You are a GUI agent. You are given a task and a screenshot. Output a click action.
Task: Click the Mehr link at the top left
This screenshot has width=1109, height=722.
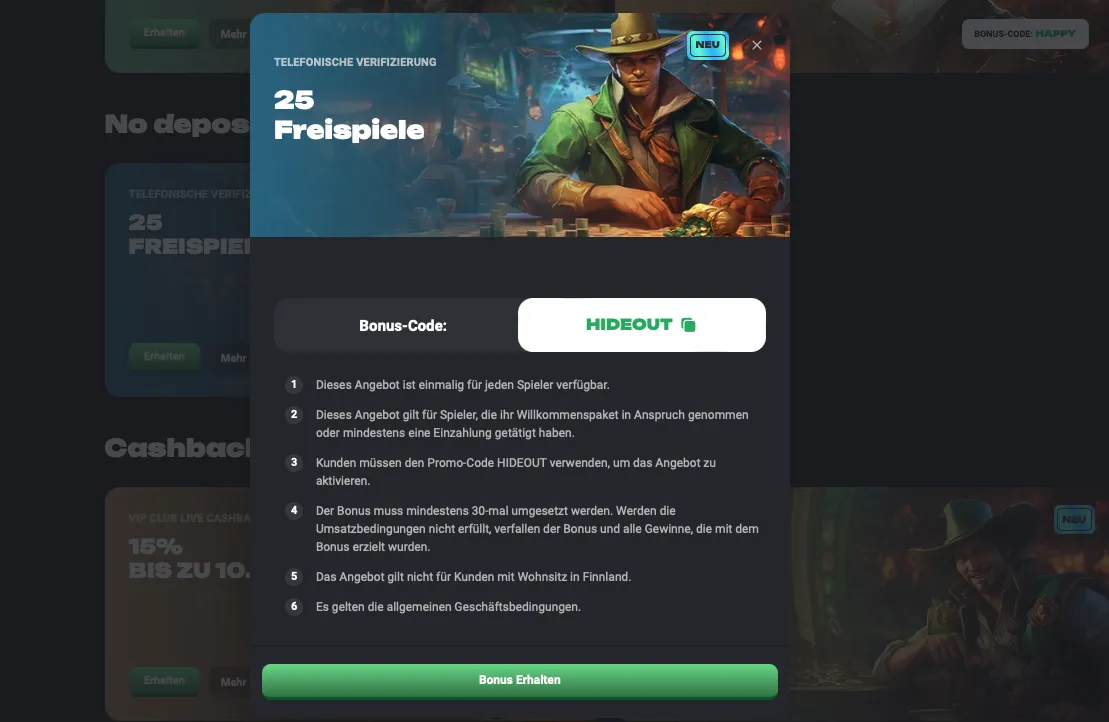(x=233, y=34)
